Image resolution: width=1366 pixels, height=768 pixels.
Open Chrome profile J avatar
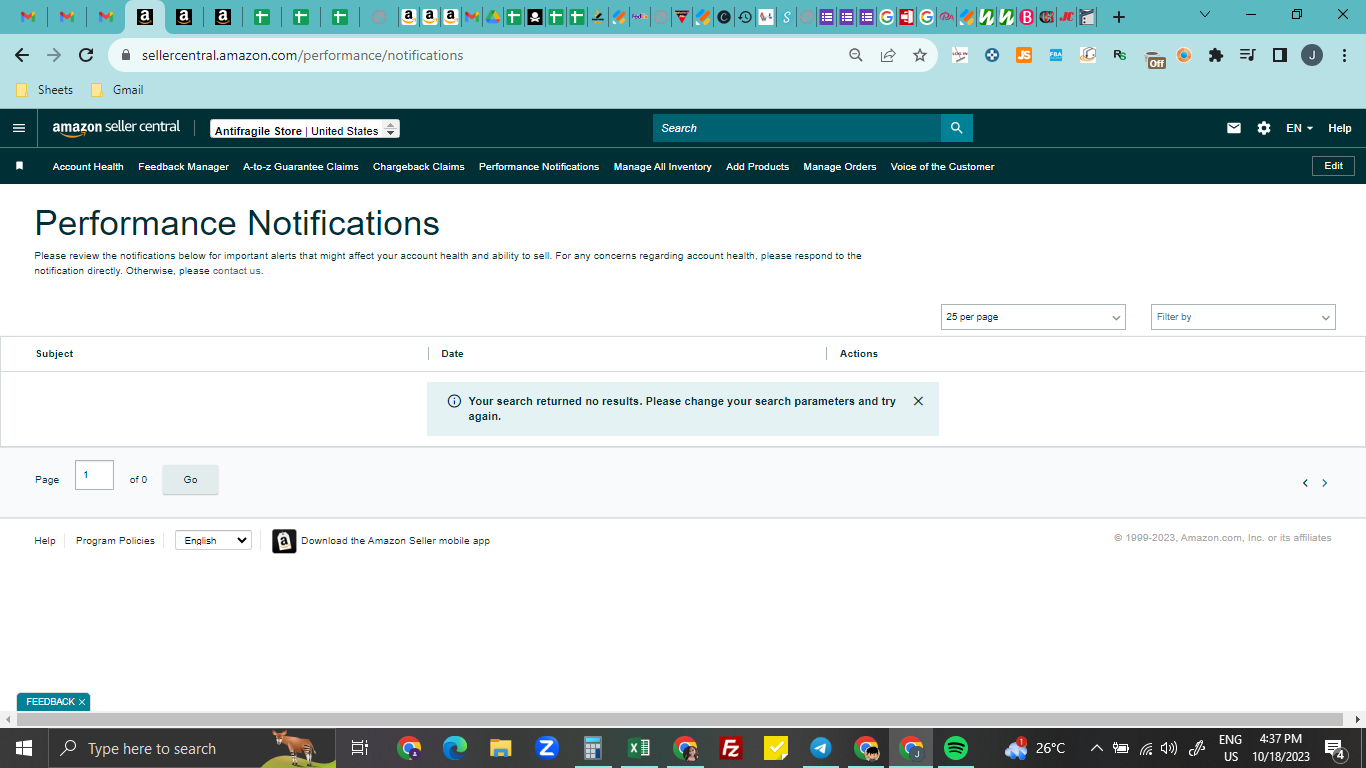1311,56
